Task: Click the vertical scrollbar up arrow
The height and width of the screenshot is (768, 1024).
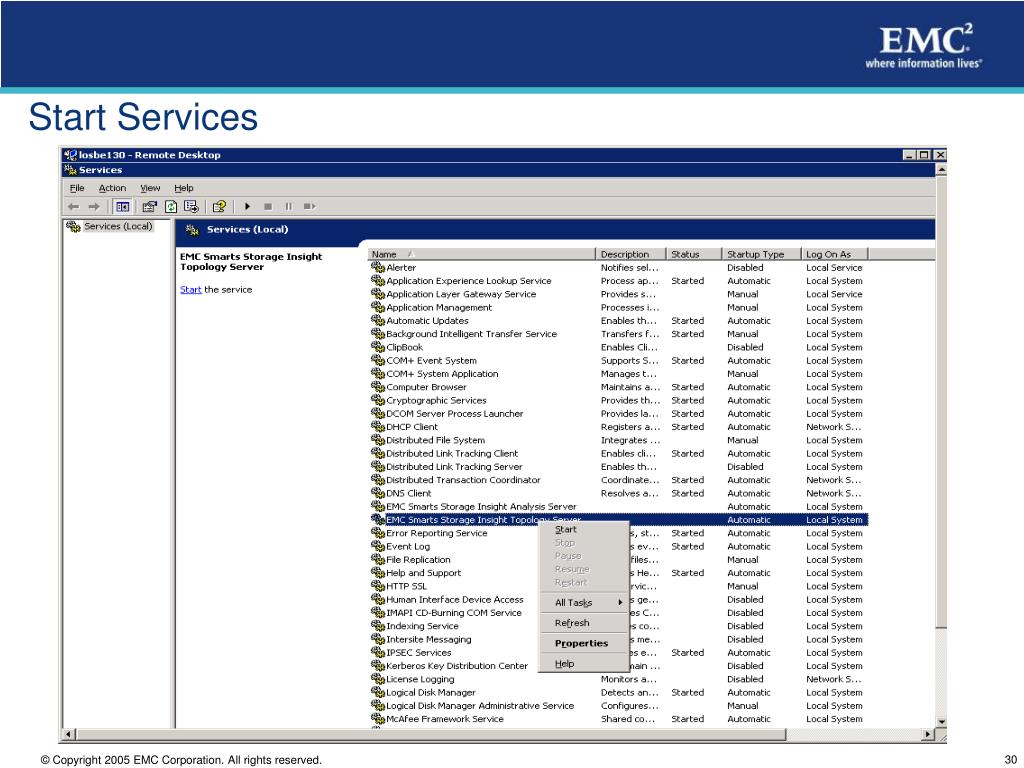Action: pyautogui.click(x=941, y=170)
